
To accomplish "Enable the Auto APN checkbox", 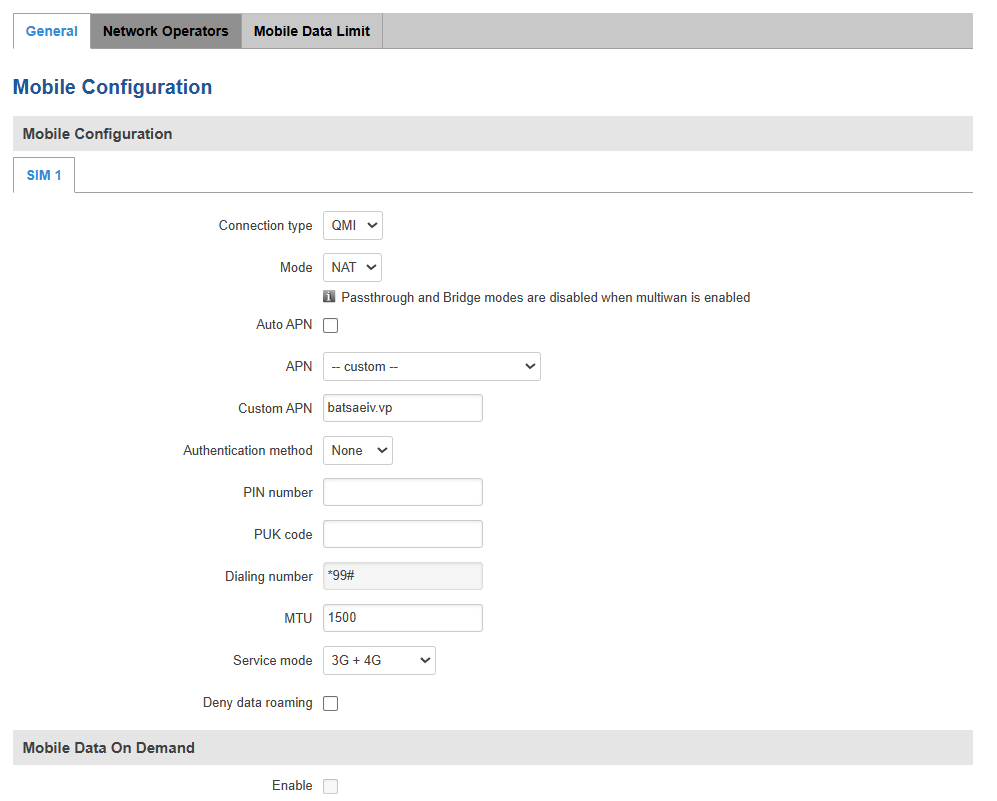I will pyautogui.click(x=331, y=325).
